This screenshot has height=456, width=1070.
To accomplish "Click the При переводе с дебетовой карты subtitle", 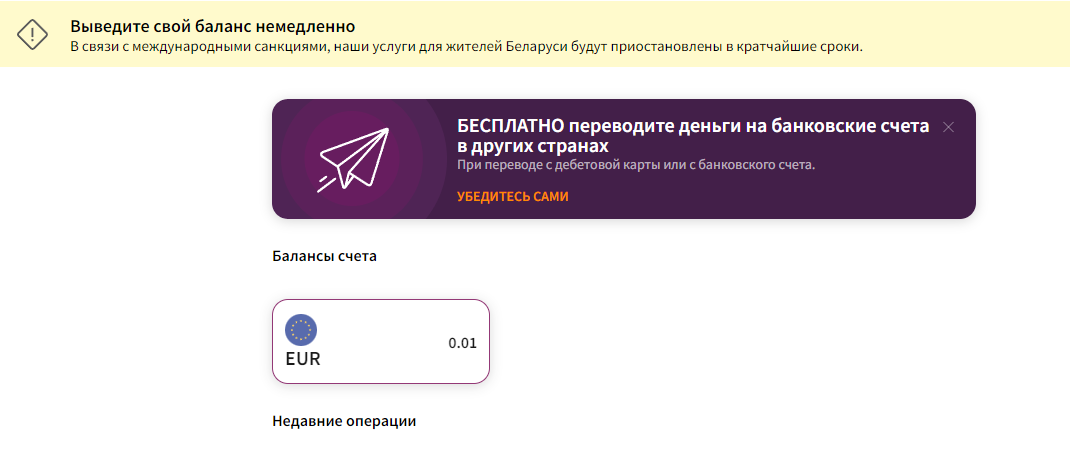I will (x=636, y=164).
